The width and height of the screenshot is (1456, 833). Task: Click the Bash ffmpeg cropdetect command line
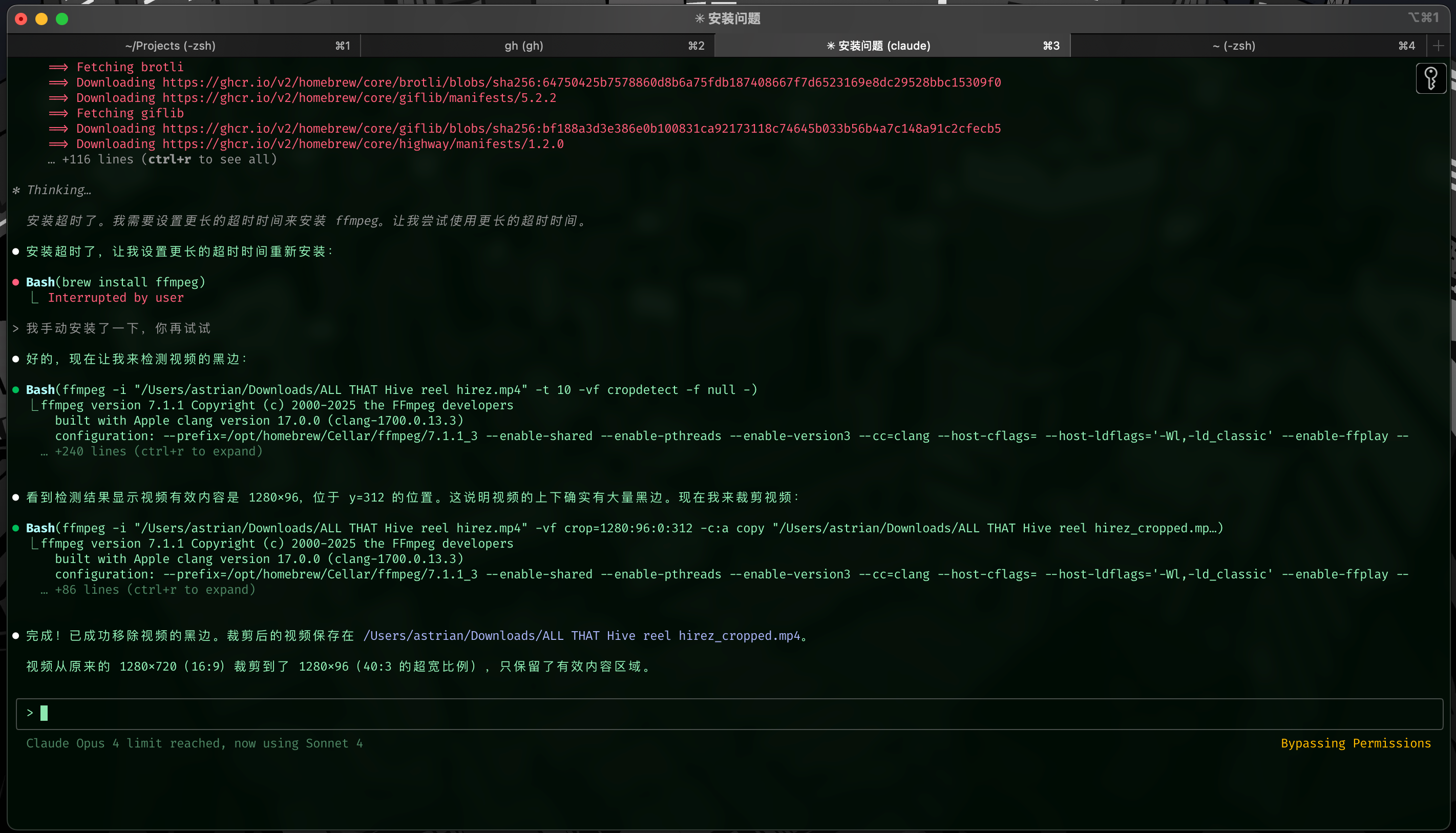[x=392, y=390]
